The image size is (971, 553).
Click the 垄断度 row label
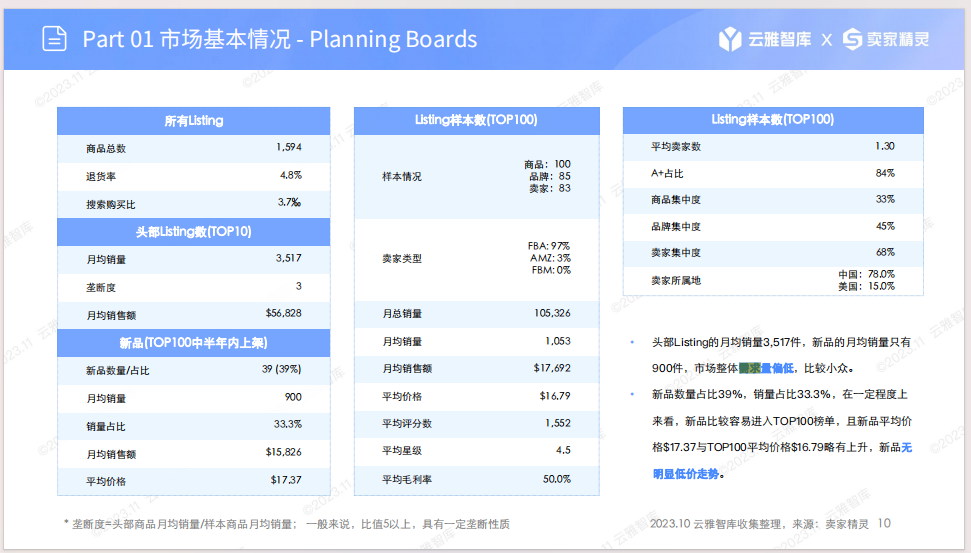coord(101,287)
